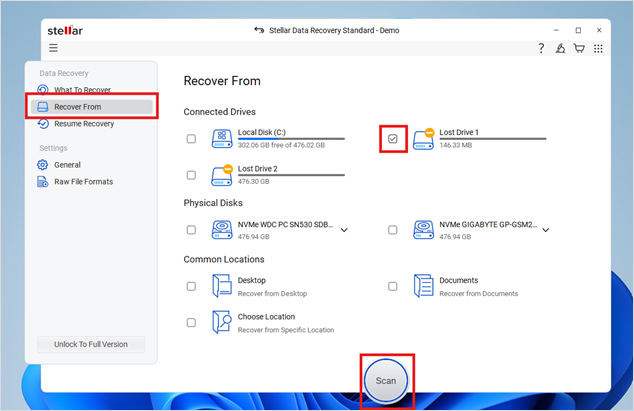Image resolution: width=634 pixels, height=411 pixels.
Task: Click the Raw File Formats icon
Action: point(42,182)
